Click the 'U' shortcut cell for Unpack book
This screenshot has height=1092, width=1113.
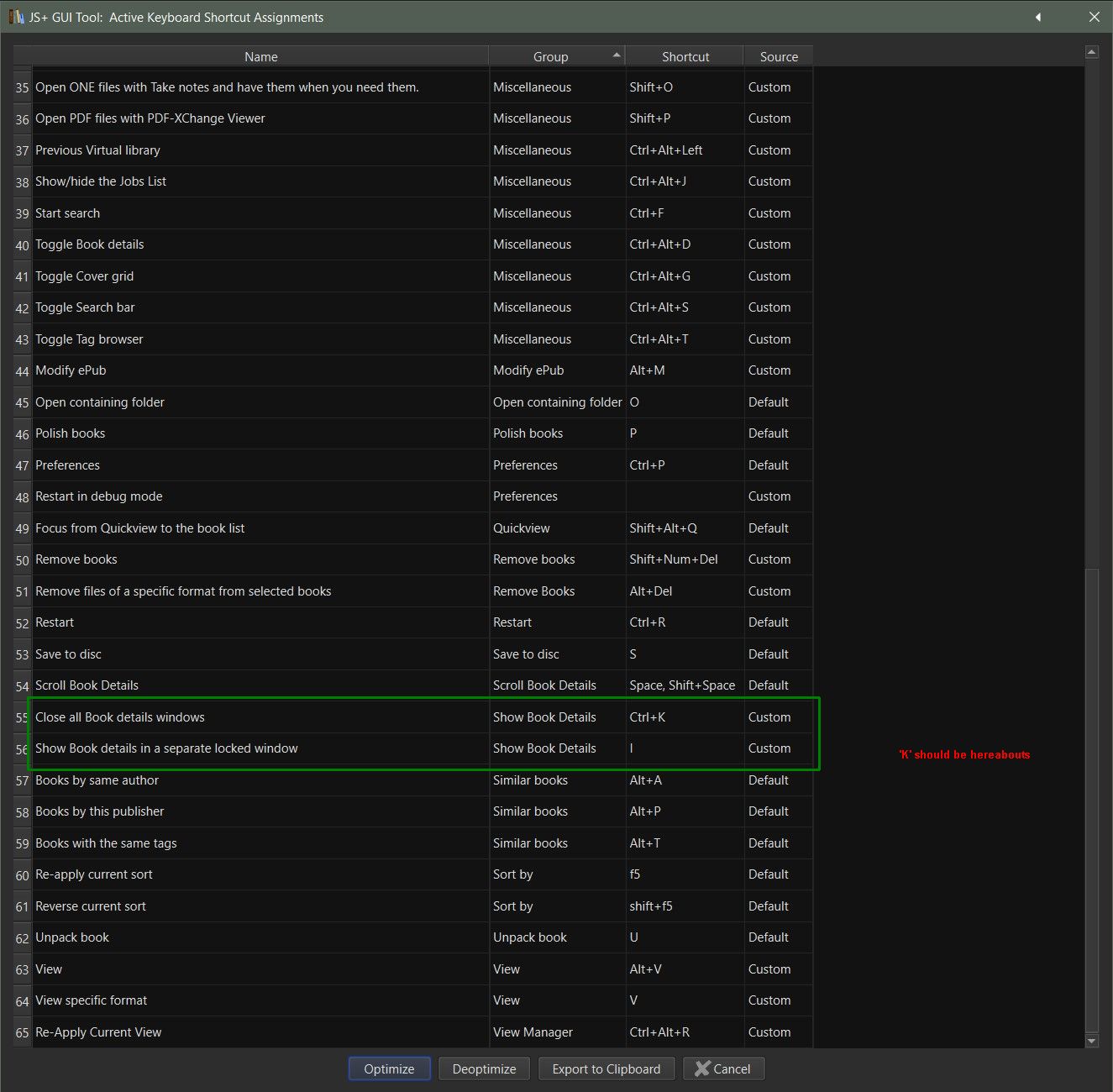pyautogui.click(x=685, y=937)
